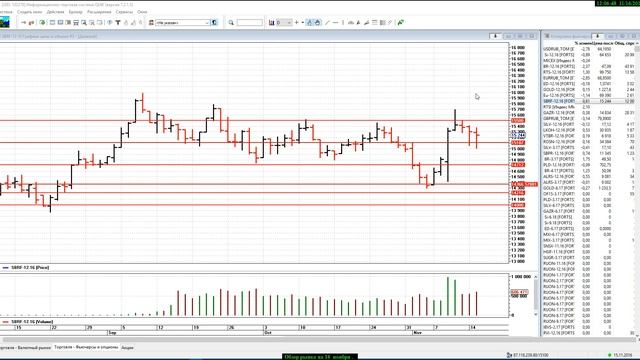Select the RTS-12.16 [FORTS] row
This screenshot has height=360, width=640.
(x=589, y=72)
